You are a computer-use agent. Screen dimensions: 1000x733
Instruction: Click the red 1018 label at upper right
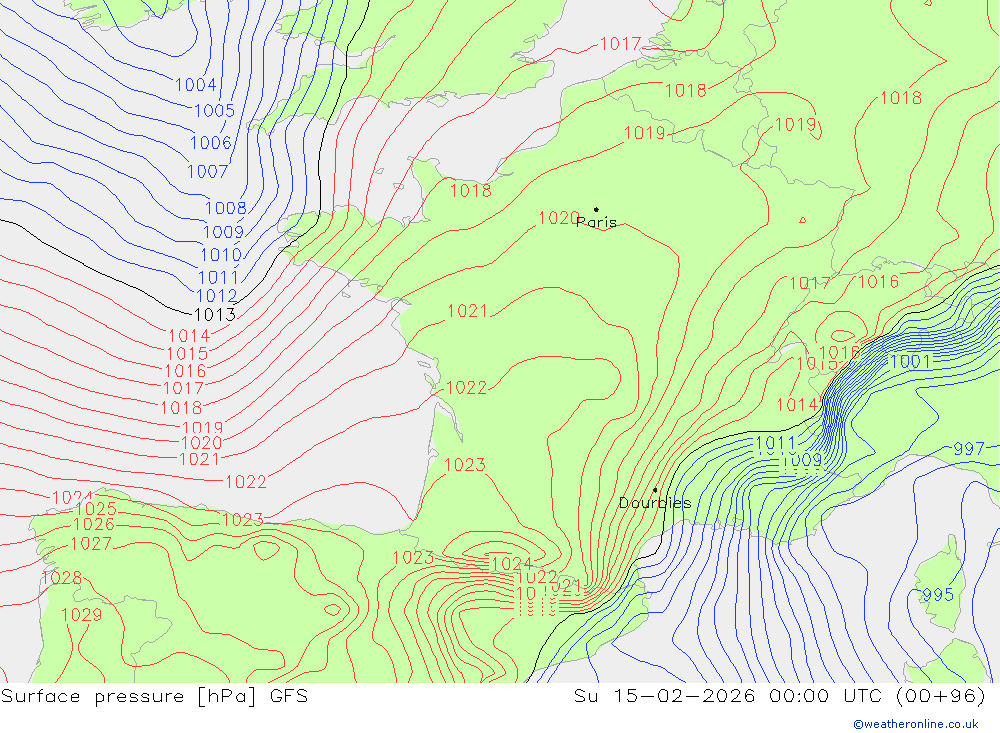[x=901, y=98]
